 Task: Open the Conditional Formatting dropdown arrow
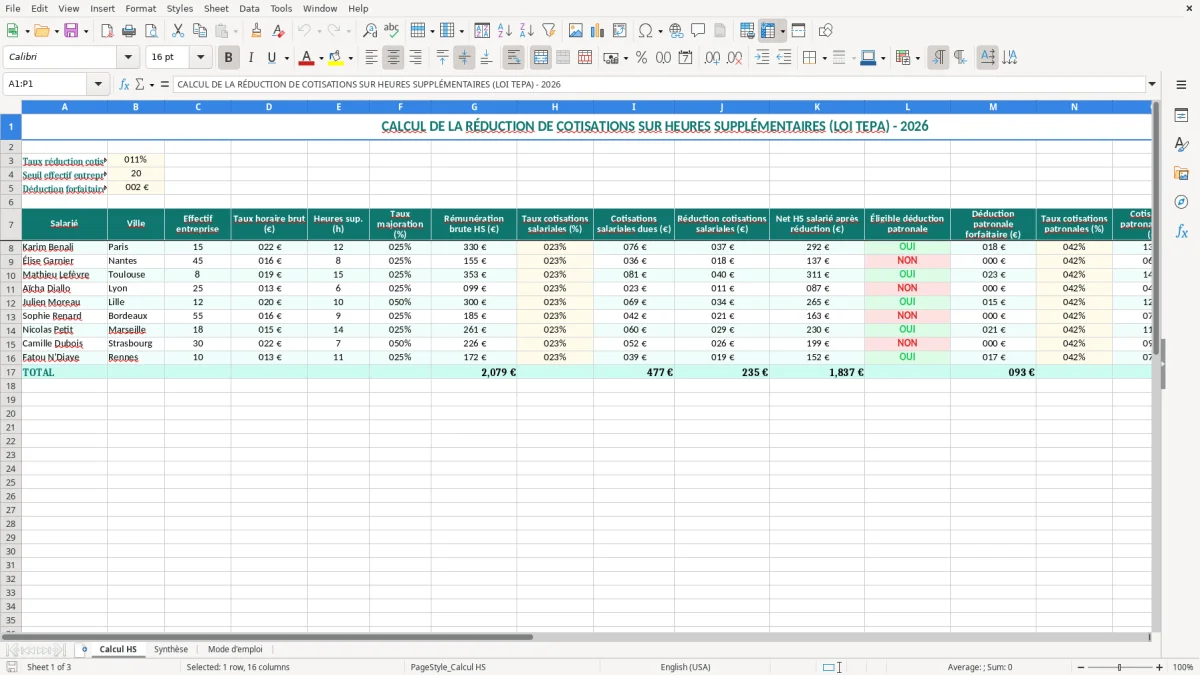pyautogui.click(x=918, y=58)
